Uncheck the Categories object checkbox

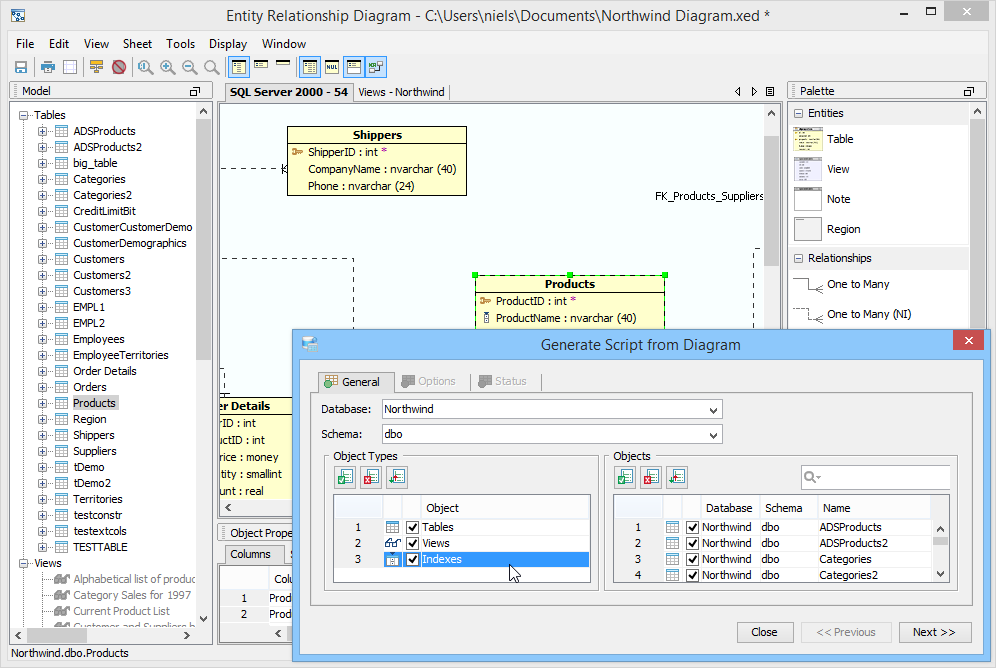pyautogui.click(x=692, y=559)
